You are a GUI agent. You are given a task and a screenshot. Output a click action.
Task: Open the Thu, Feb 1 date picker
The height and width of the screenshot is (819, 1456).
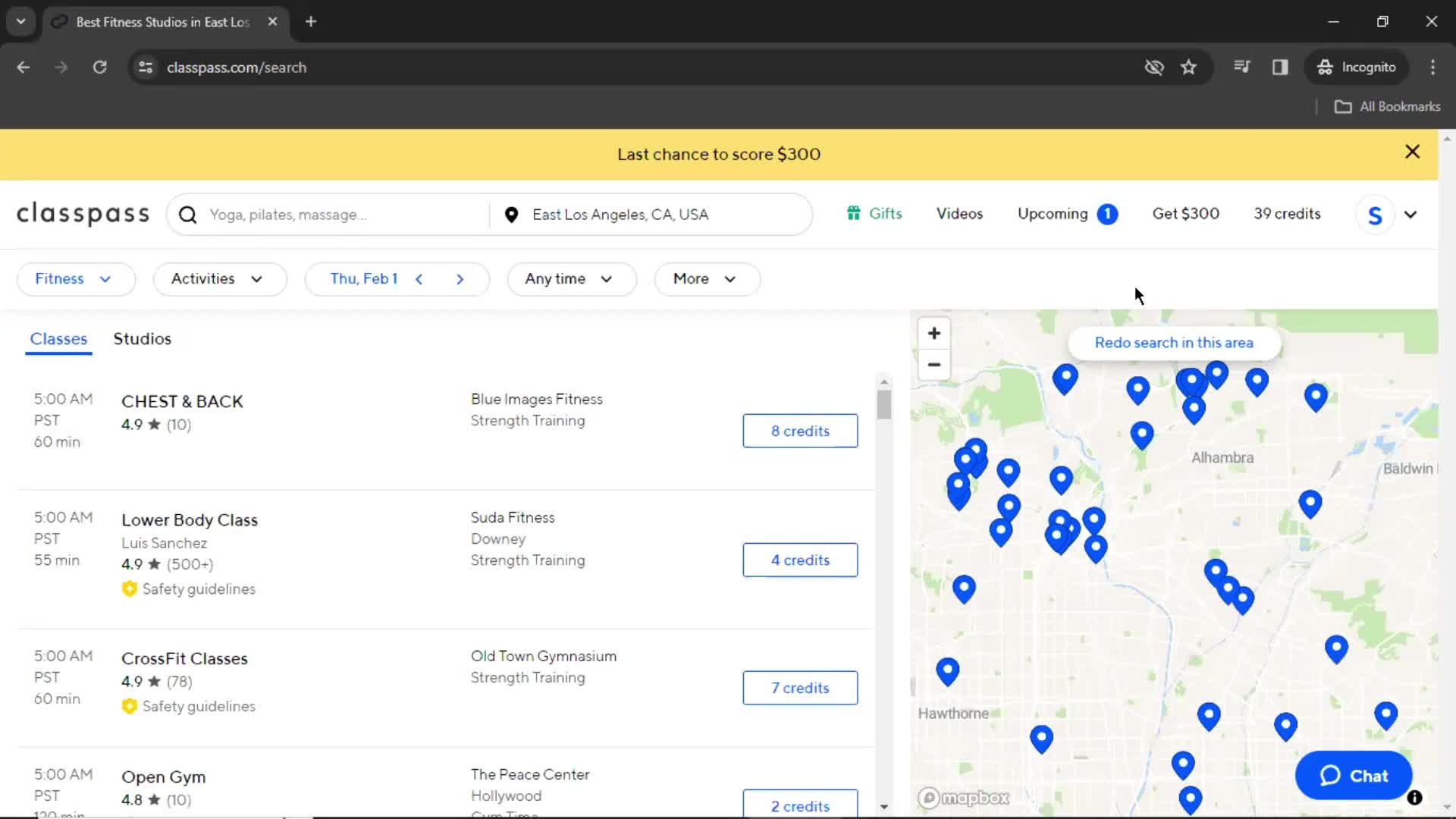(364, 279)
